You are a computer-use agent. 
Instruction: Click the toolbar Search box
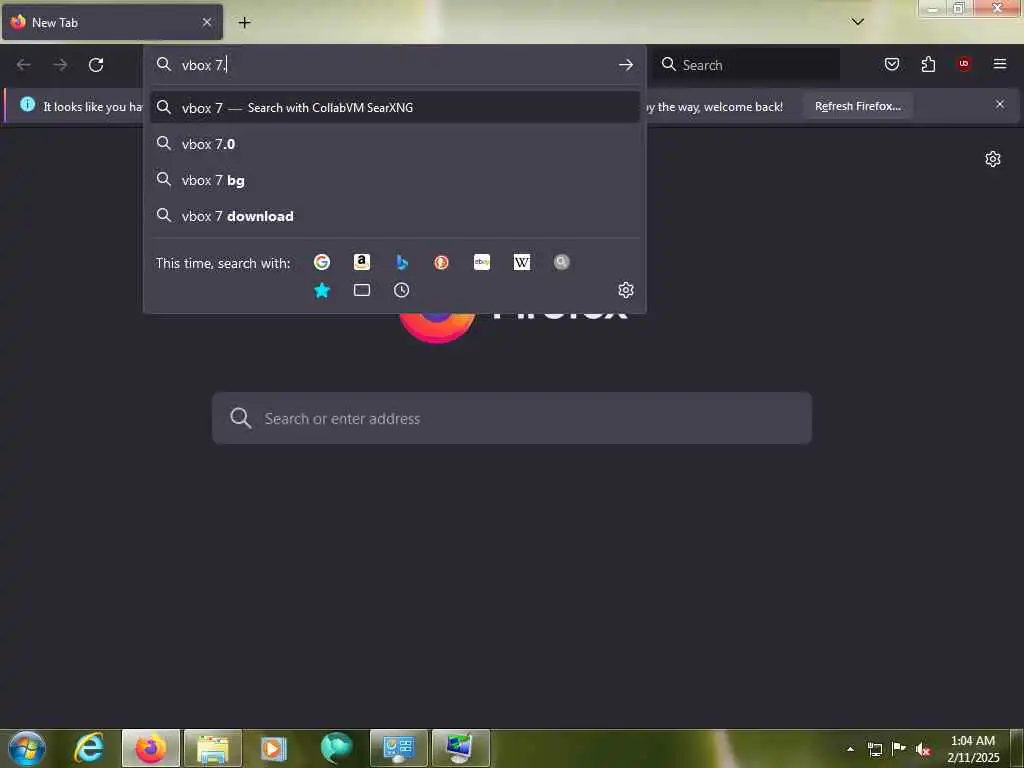click(747, 65)
